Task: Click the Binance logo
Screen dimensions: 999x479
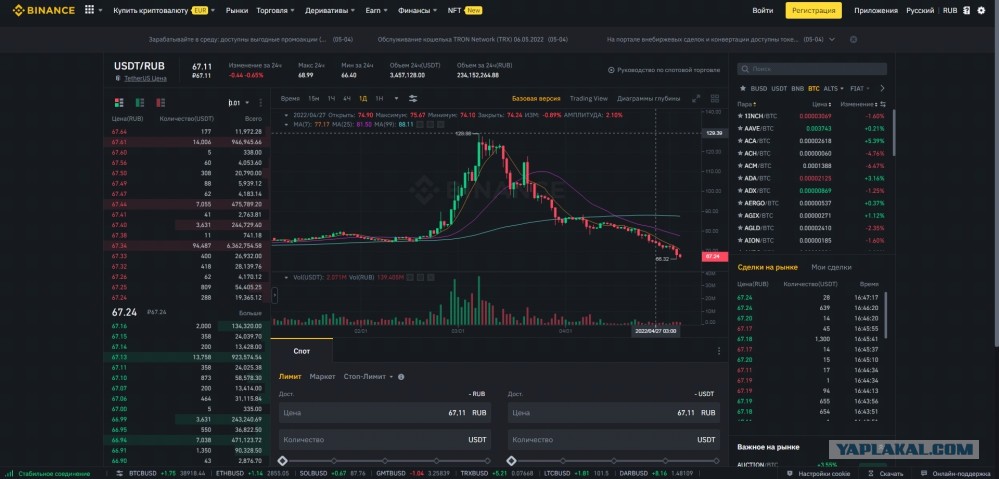Action: (44, 10)
